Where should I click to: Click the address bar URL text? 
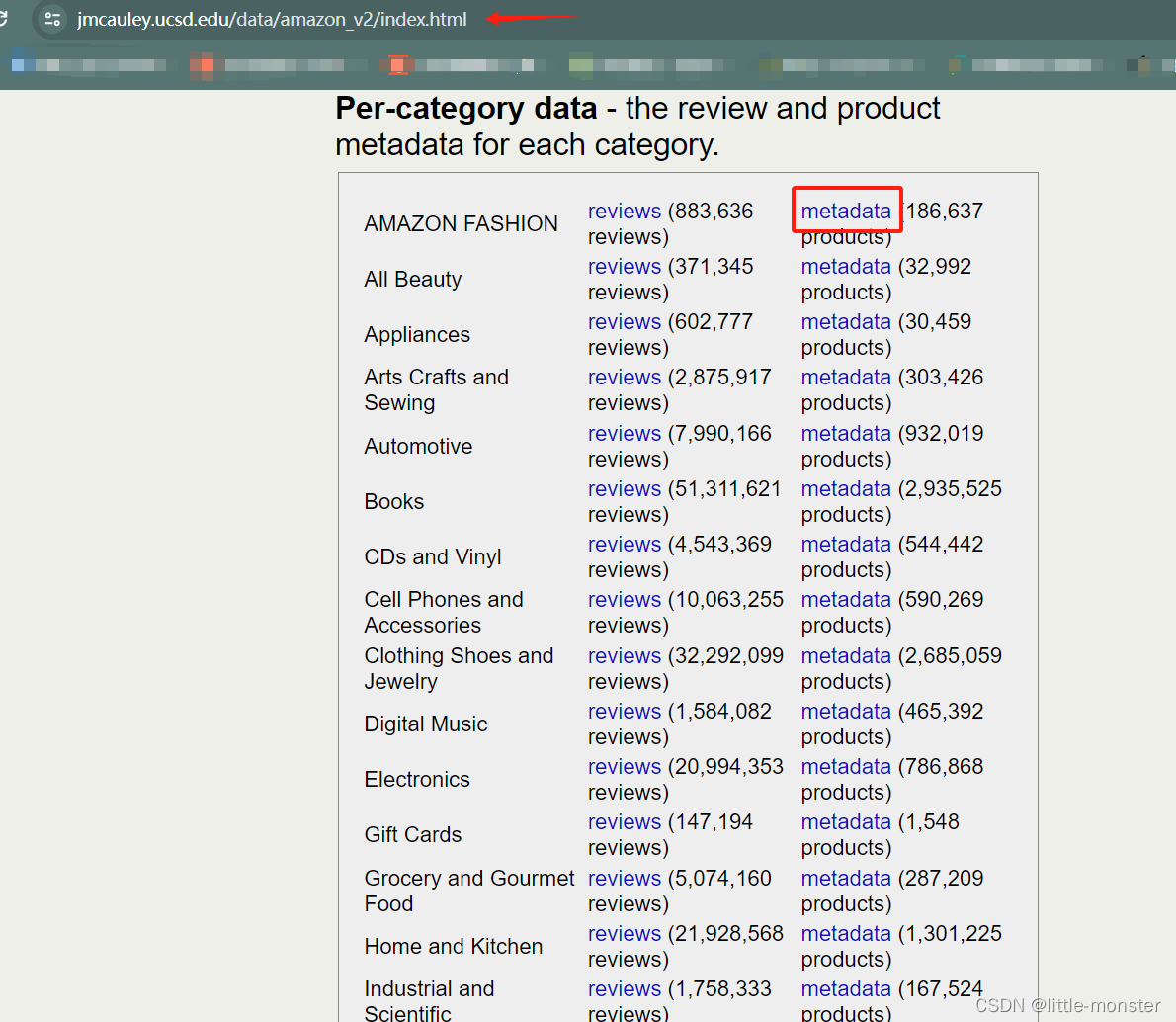tap(272, 19)
